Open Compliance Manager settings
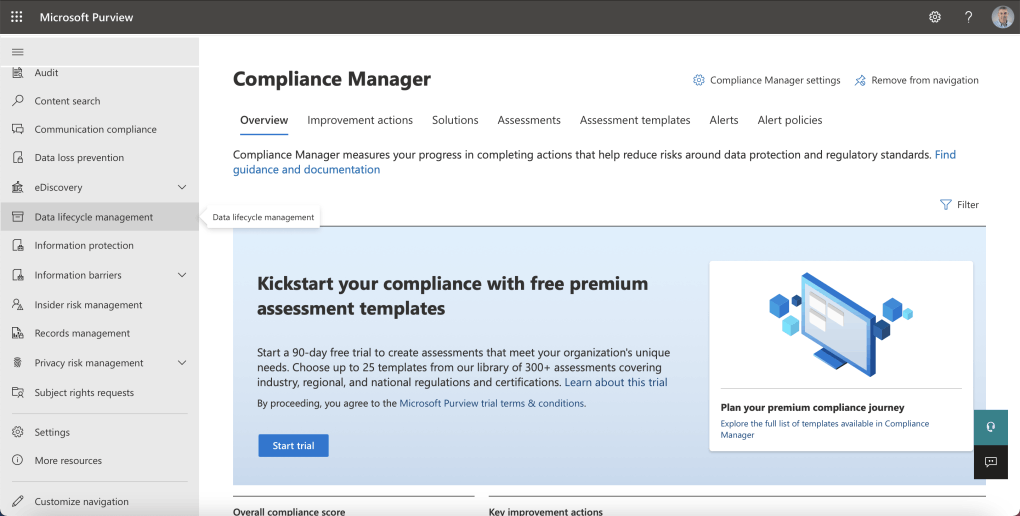The width and height of the screenshot is (1020, 516). point(766,81)
